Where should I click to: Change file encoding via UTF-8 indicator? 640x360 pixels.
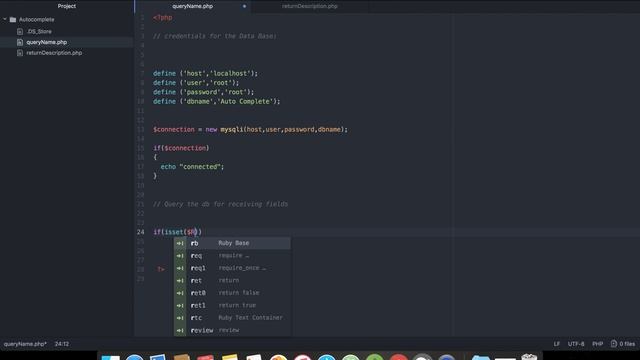click(x=576, y=344)
